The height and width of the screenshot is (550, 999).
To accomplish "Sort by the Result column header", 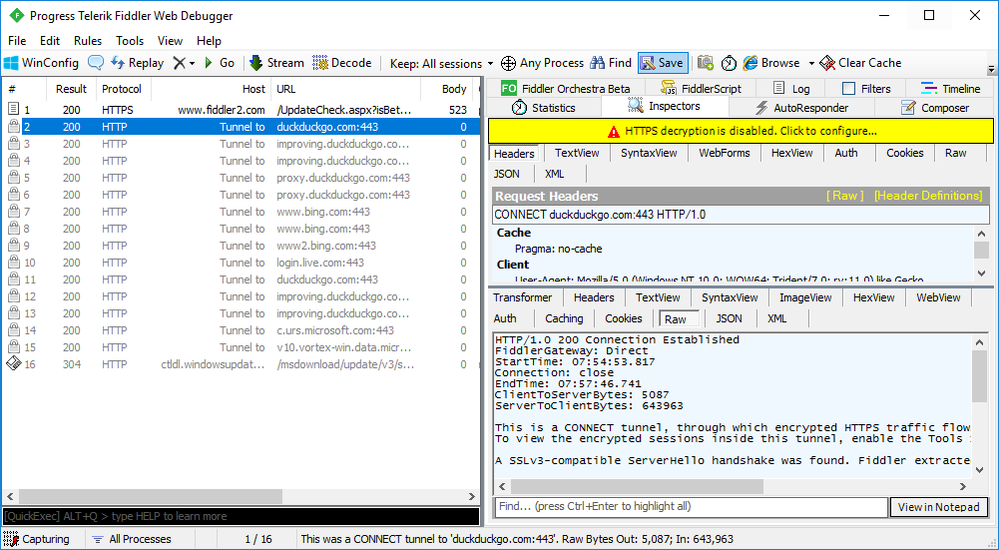I will (x=71, y=89).
